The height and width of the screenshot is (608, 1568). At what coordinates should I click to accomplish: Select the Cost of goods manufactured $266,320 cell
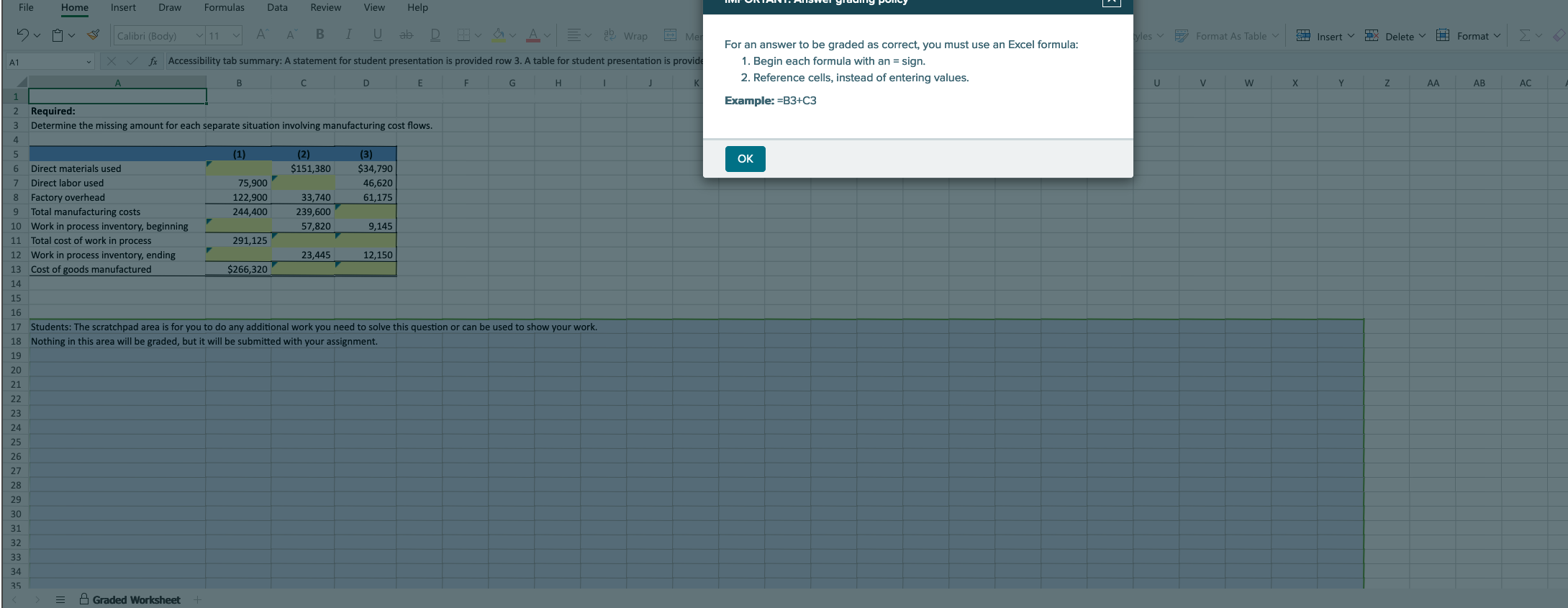pyautogui.click(x=239, y=269)
